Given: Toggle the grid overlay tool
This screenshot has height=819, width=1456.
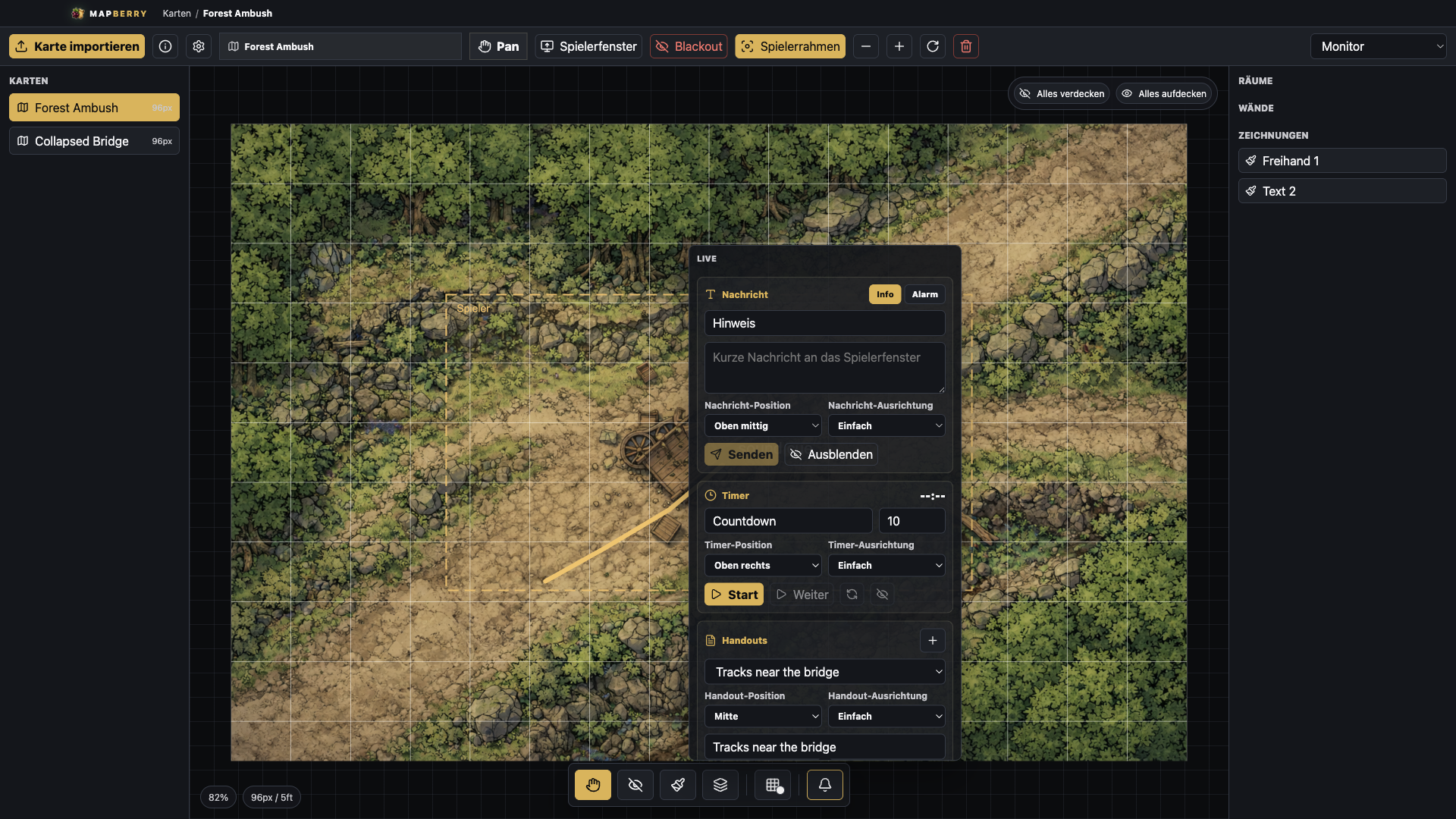Looking at the screenshot, I should click(x=773, y=785).
